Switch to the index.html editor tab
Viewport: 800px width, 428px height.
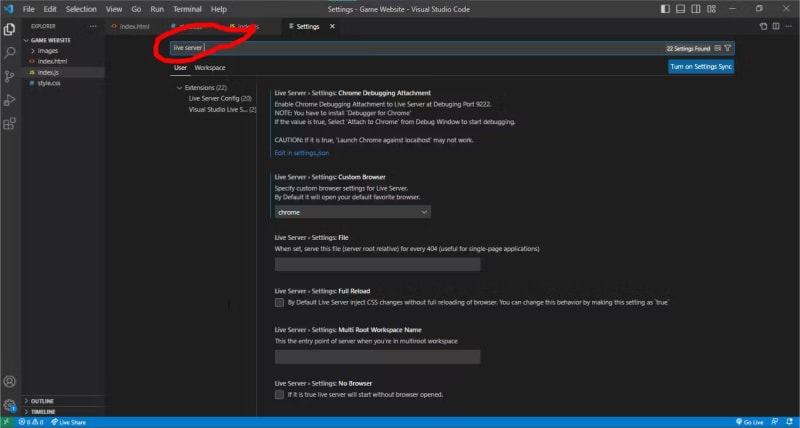pyautogui.click(x=135, y=27)
